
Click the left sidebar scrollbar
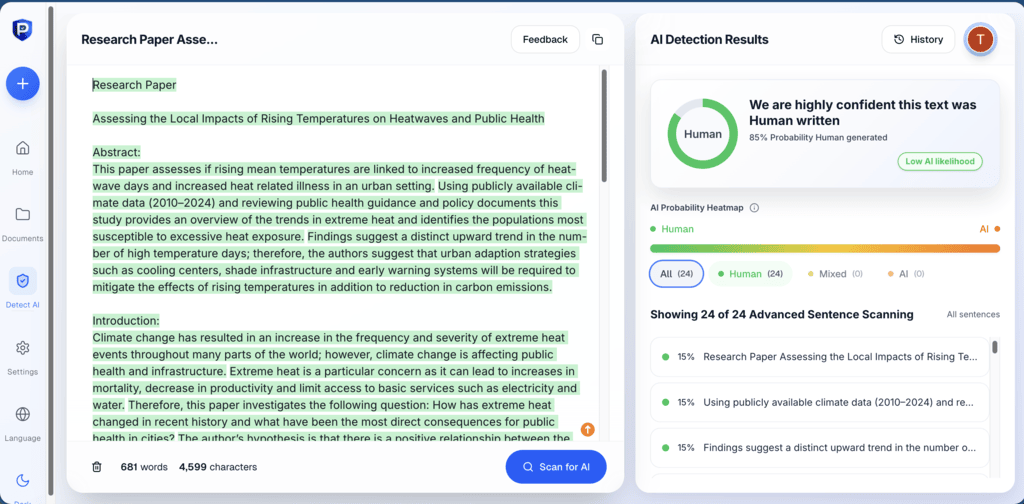click(51, 251)
